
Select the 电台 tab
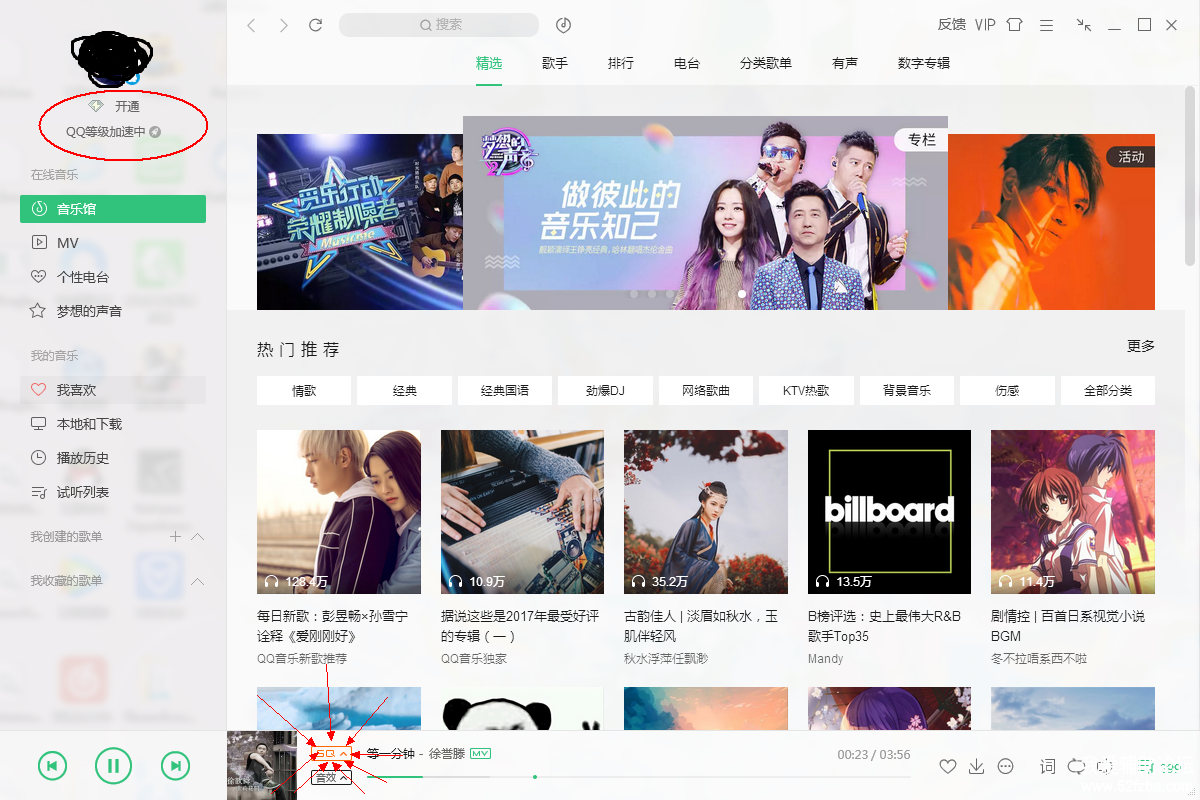coord(687,63)
